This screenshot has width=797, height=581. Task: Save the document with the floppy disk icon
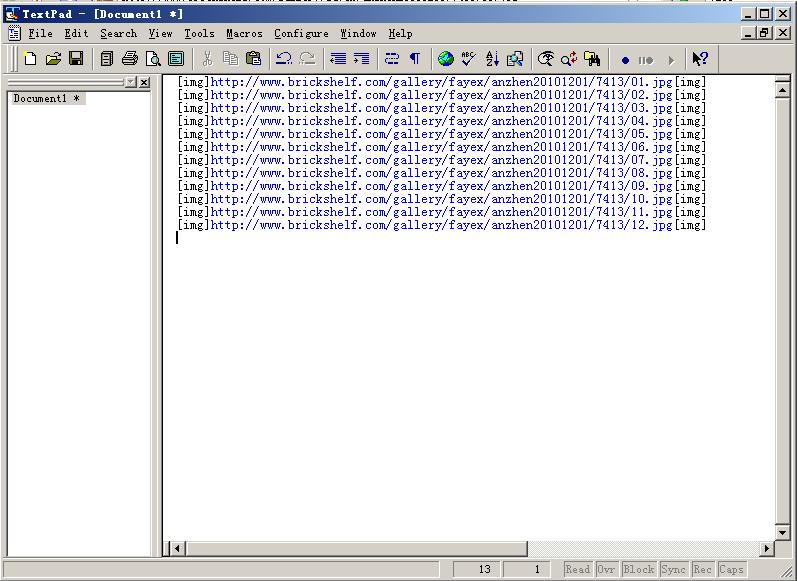76,59
